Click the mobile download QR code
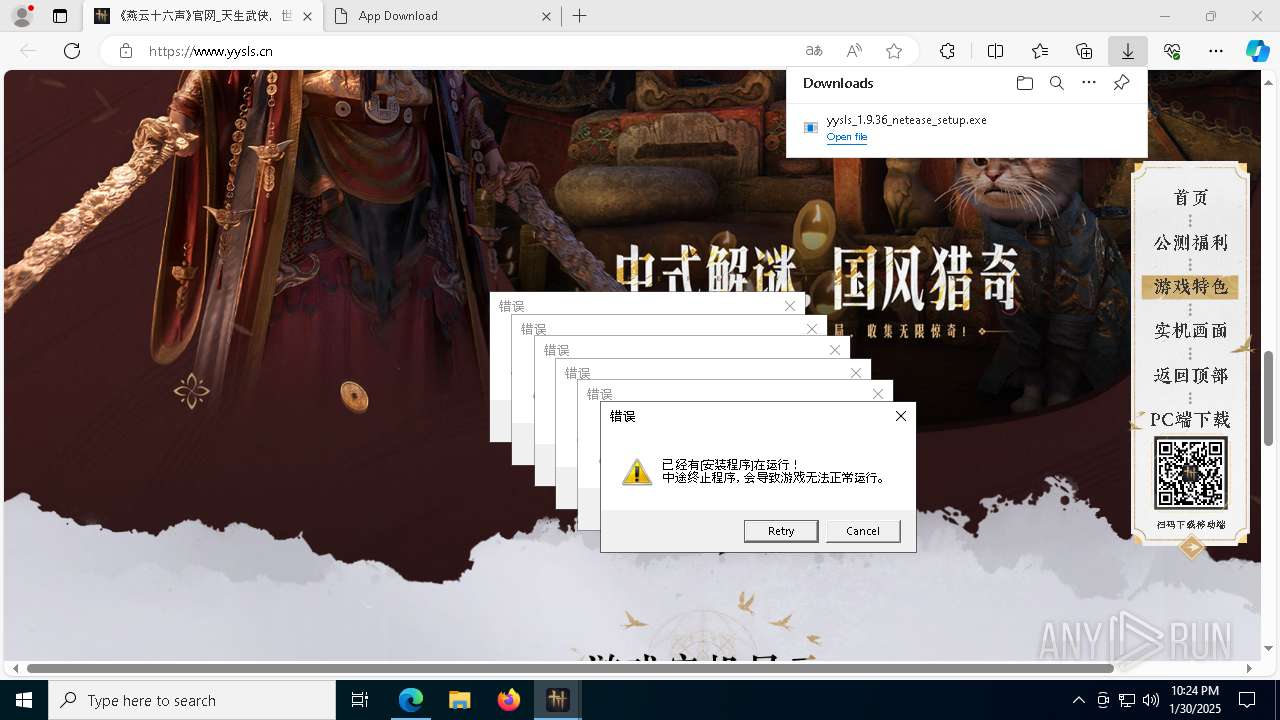Screen dimensions: 1280x720 coord(1190,474)
